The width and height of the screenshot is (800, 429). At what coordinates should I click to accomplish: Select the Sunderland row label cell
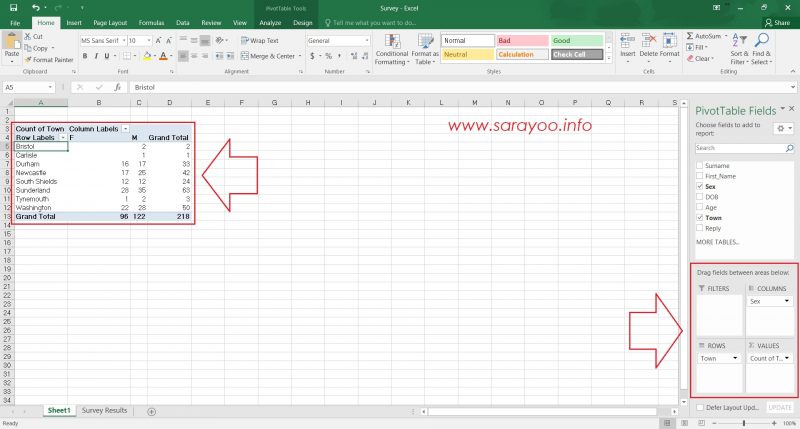coord(41,190)
